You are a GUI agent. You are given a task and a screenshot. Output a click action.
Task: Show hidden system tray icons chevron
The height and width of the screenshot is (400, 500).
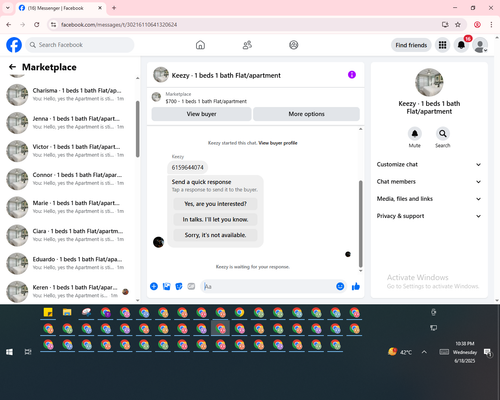[424, 352]
